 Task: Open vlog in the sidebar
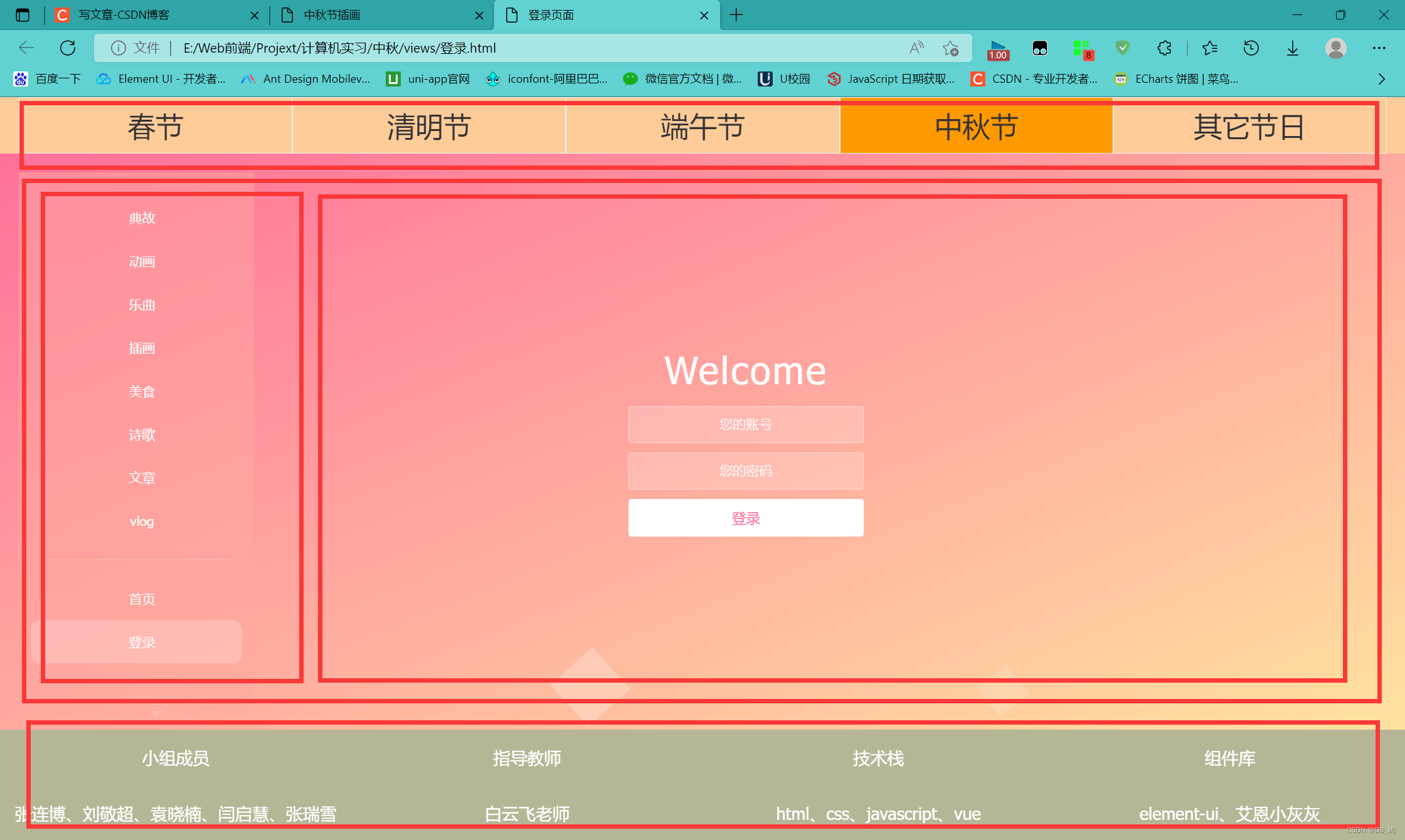pos(142,522)
